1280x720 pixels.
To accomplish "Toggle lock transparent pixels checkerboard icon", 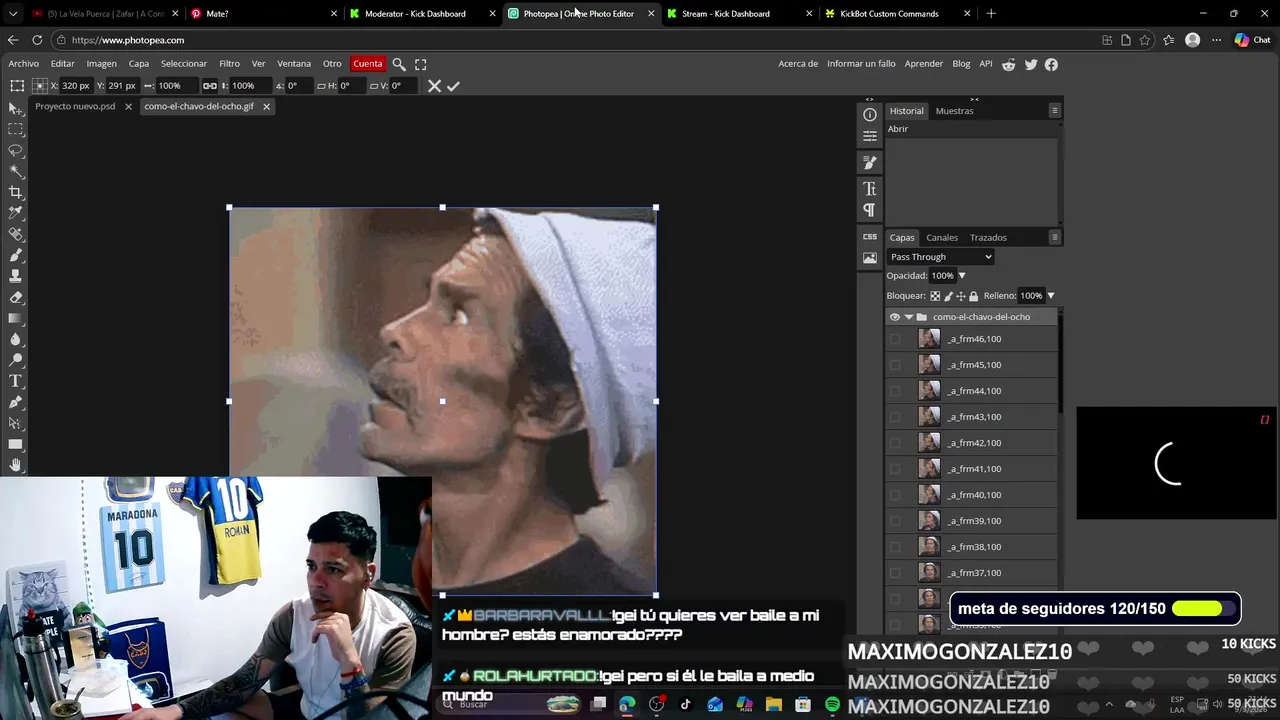I will point(935,296).
